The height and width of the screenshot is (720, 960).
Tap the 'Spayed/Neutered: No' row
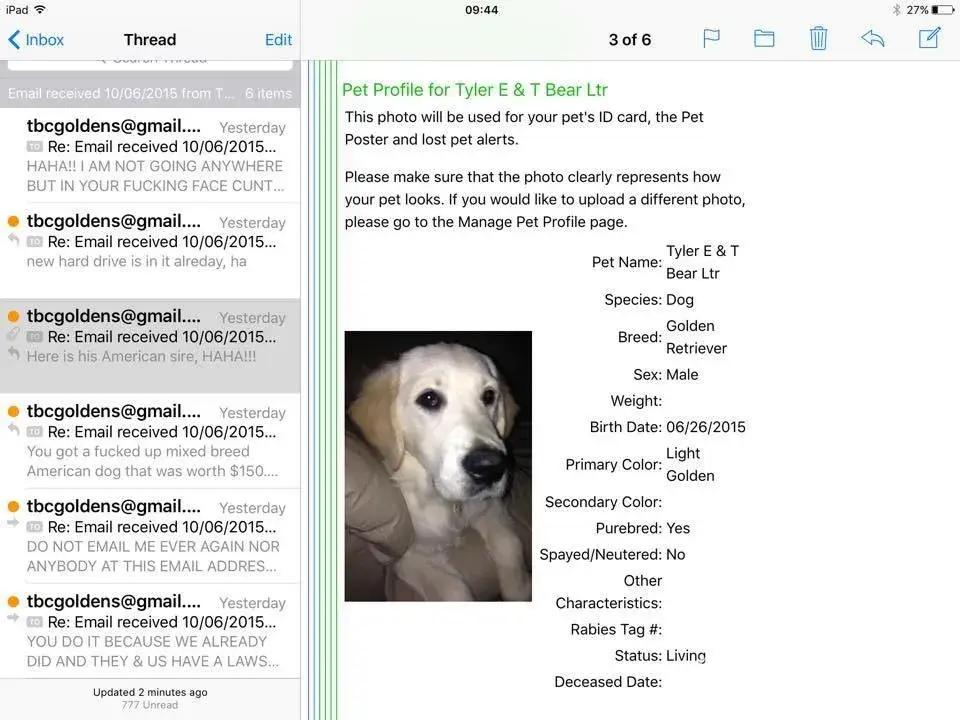click(x=612, y=554)
